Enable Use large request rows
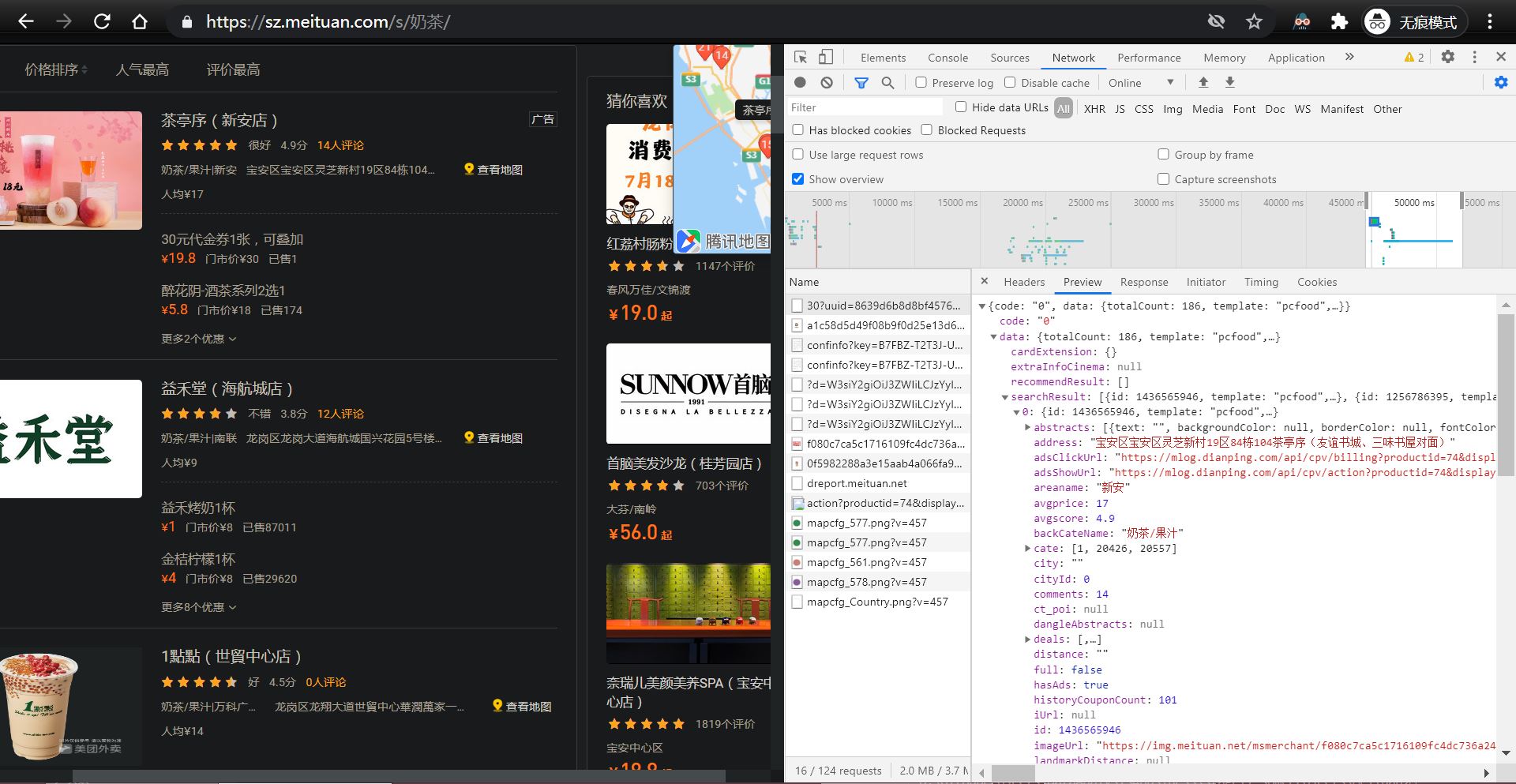 point(798,154)
